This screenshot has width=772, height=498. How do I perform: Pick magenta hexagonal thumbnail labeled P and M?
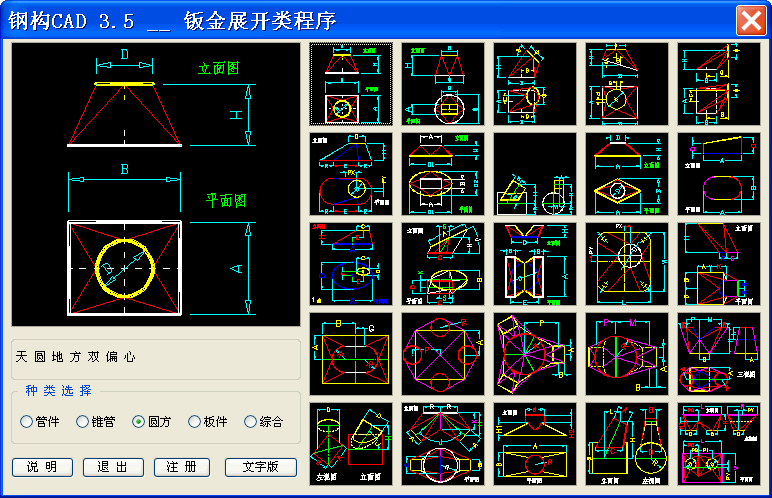pos(627,354)
